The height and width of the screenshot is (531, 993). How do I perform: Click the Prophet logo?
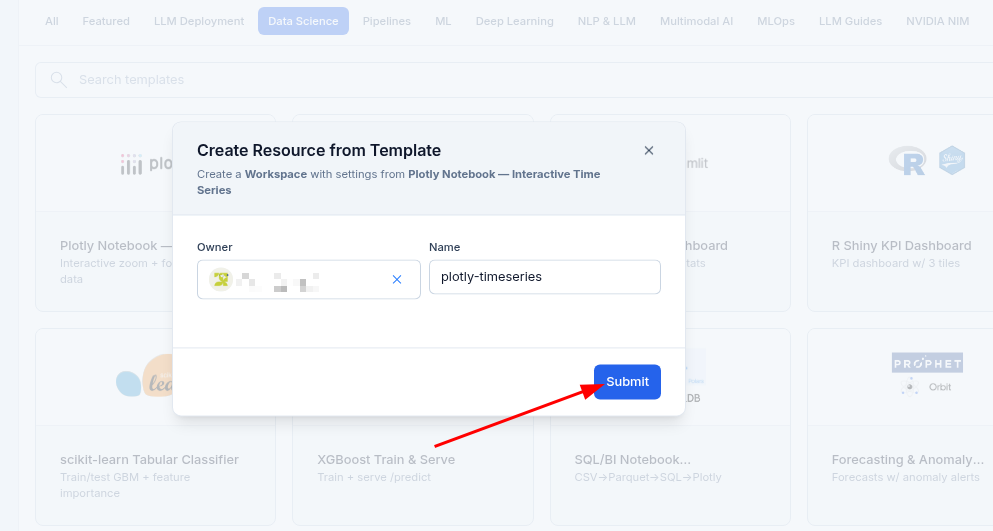pyautogui.click(x=927, y=363)
